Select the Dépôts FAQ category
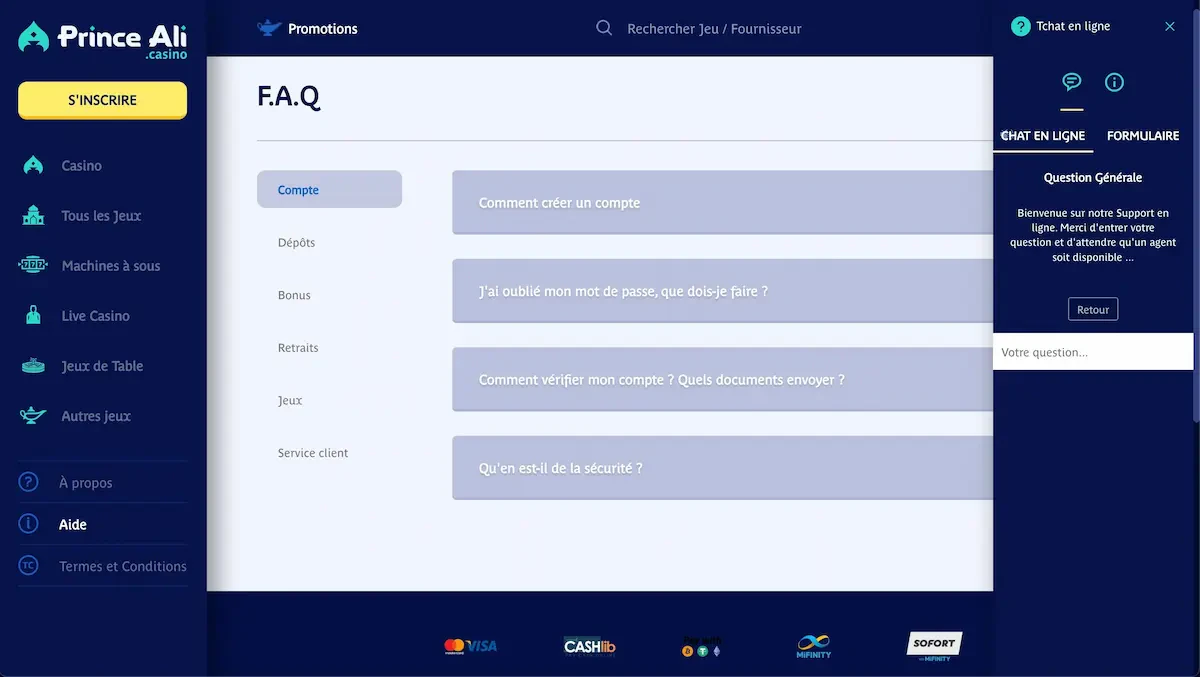This screenshot has height=677, width=1200. pos(297,243)
